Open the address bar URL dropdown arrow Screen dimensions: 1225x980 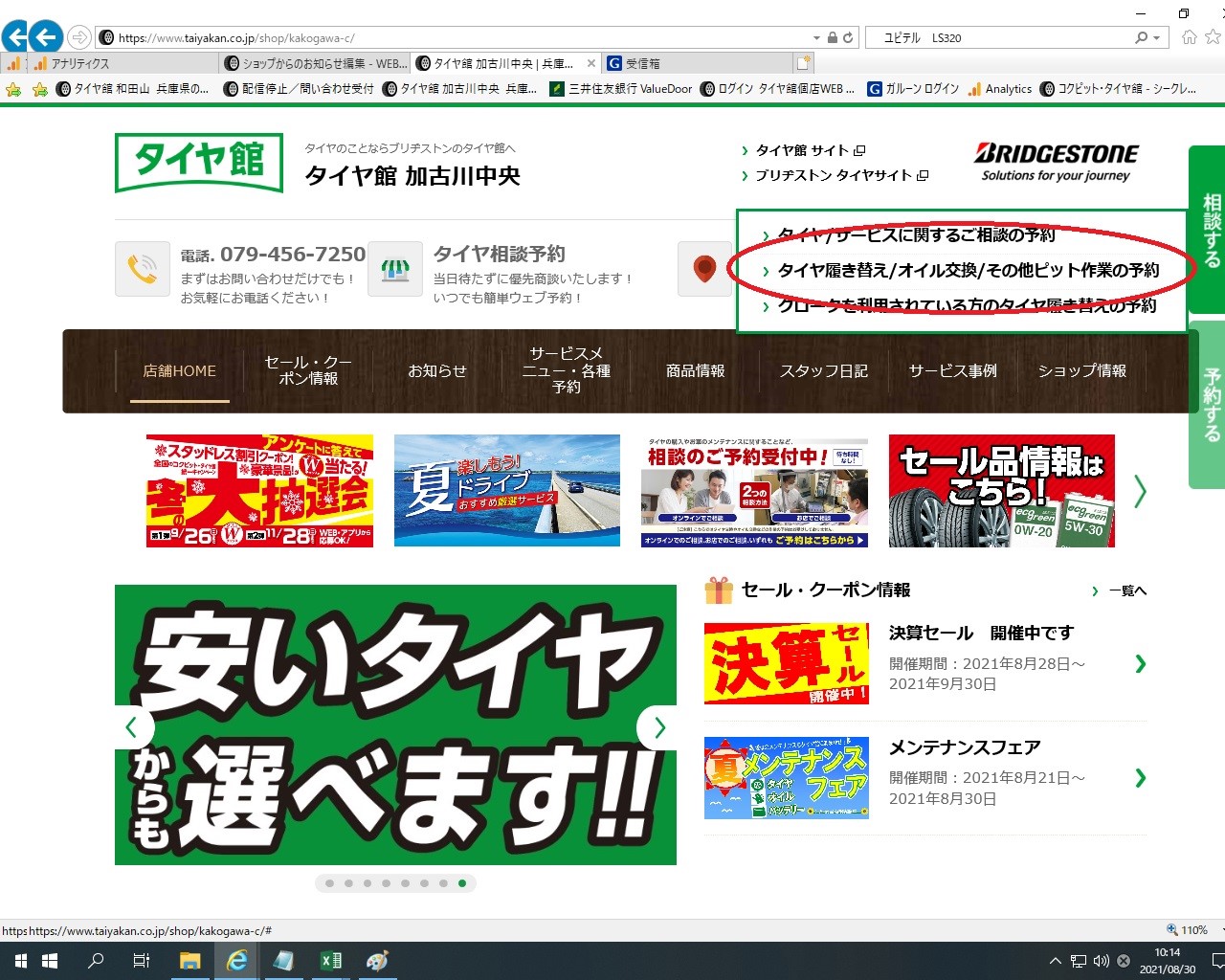816,37
